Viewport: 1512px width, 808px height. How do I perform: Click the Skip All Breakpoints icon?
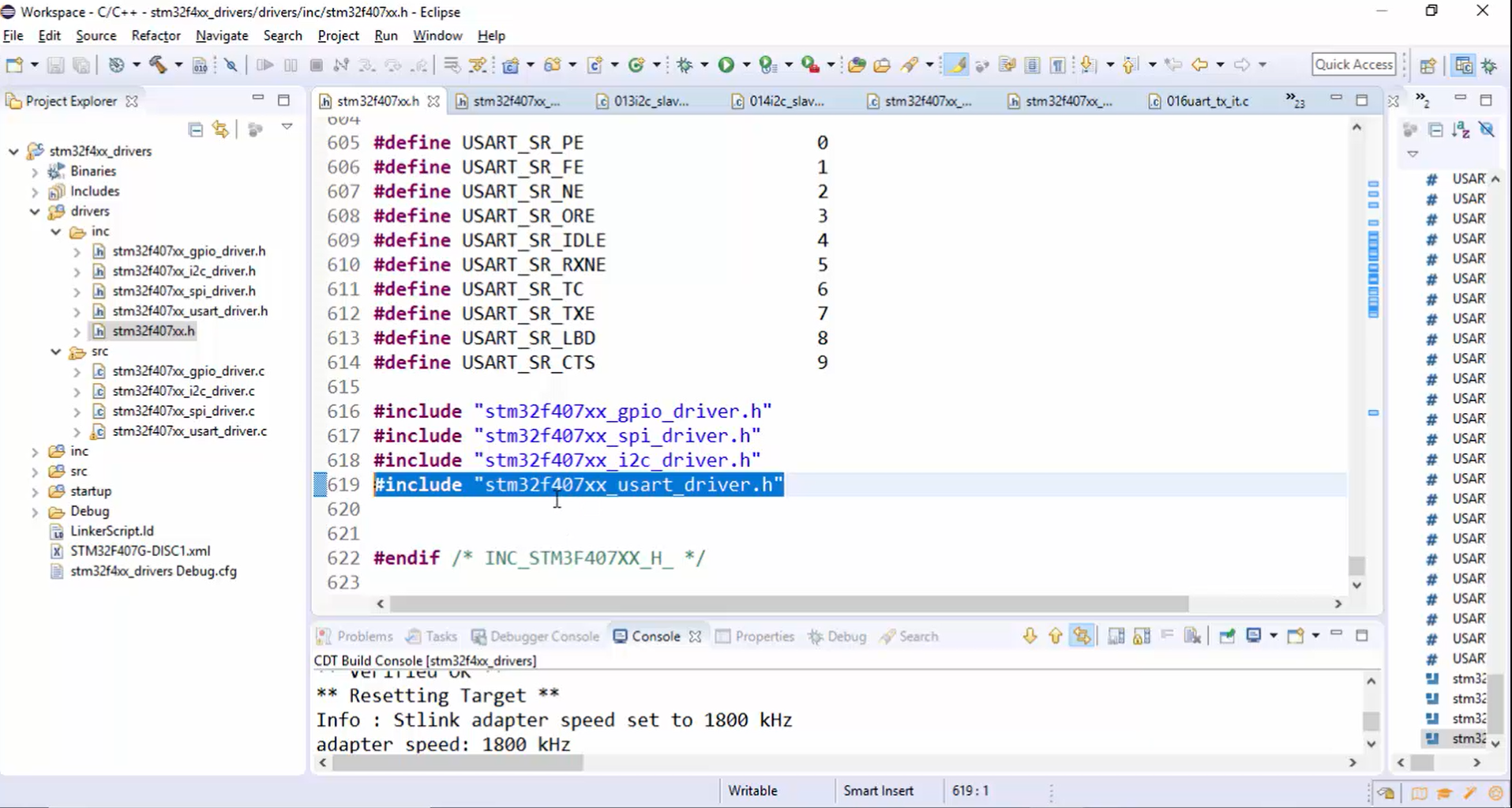click(x=231, y=65)
